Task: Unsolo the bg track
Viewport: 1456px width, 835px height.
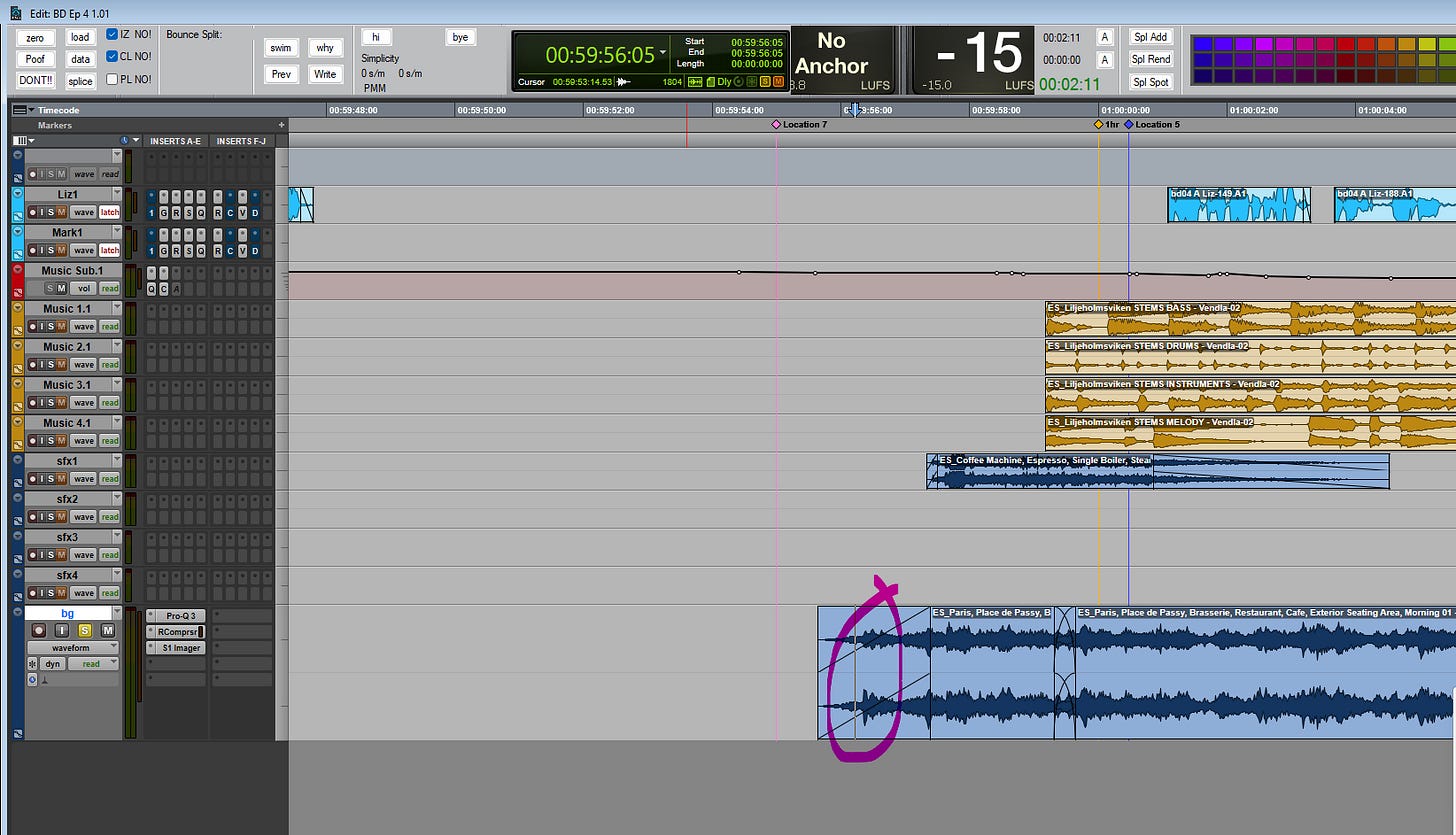Action: pos(85,631)
